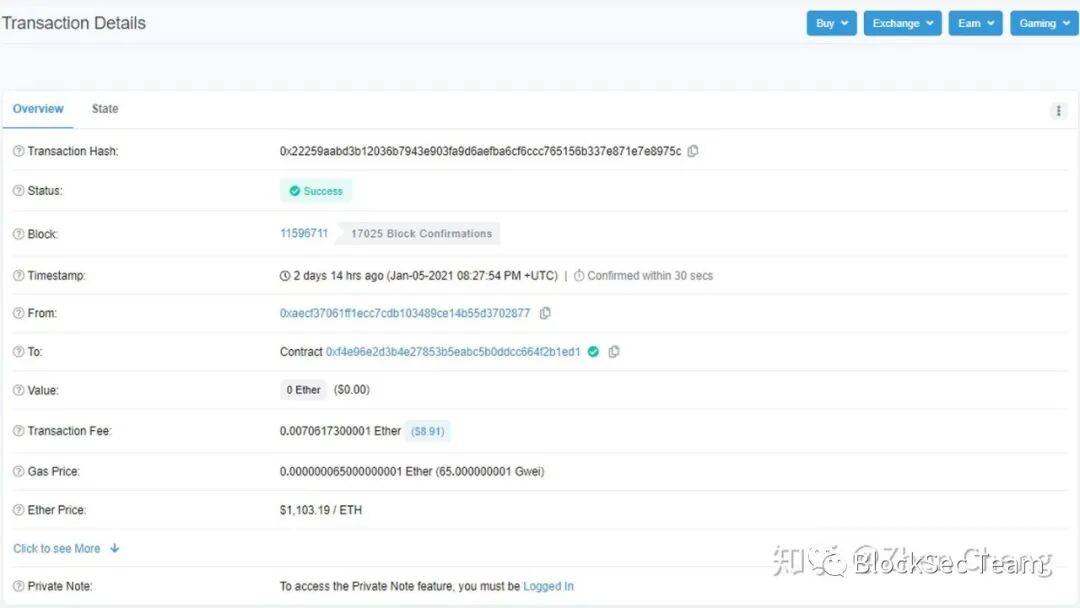This screenshot has width=1080, height=608.
Task: Click help icon beside Value
Action: point(19,390)
